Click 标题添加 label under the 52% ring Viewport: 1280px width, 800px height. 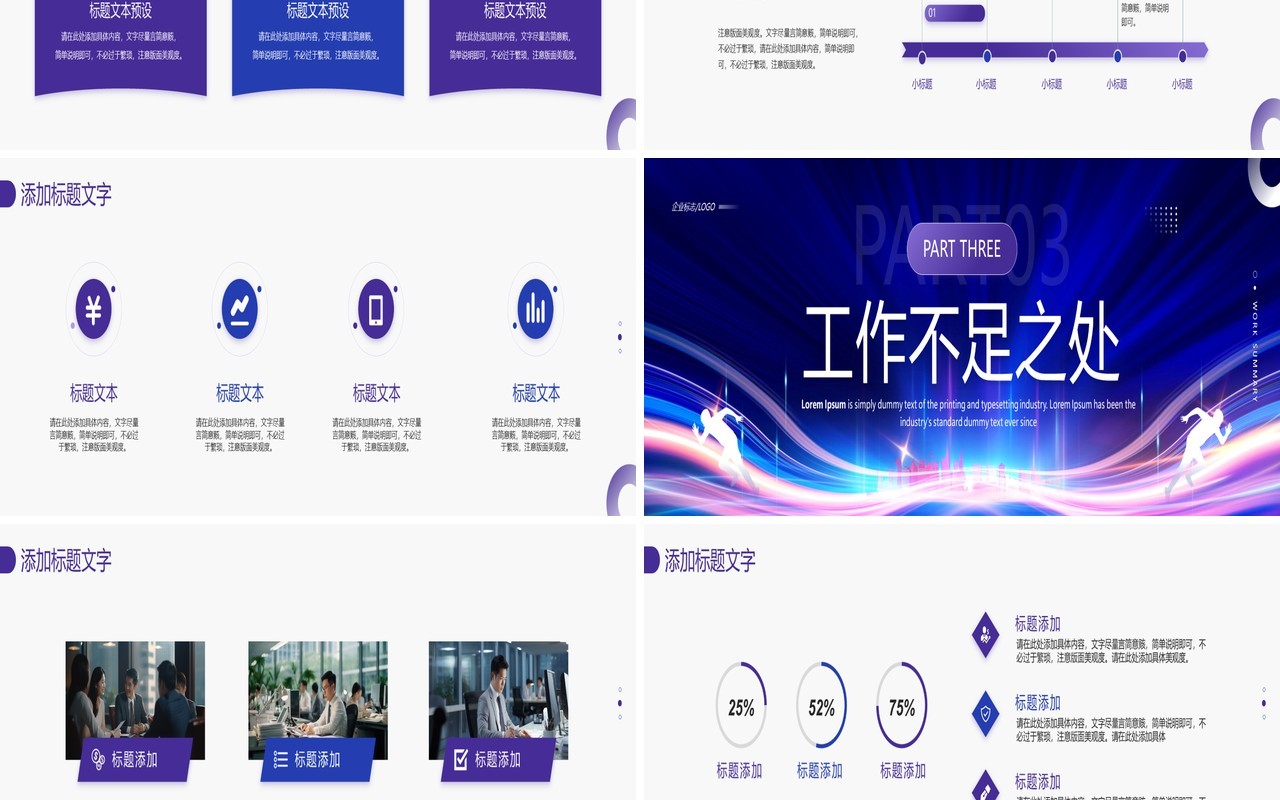click(x=819, y=771)
